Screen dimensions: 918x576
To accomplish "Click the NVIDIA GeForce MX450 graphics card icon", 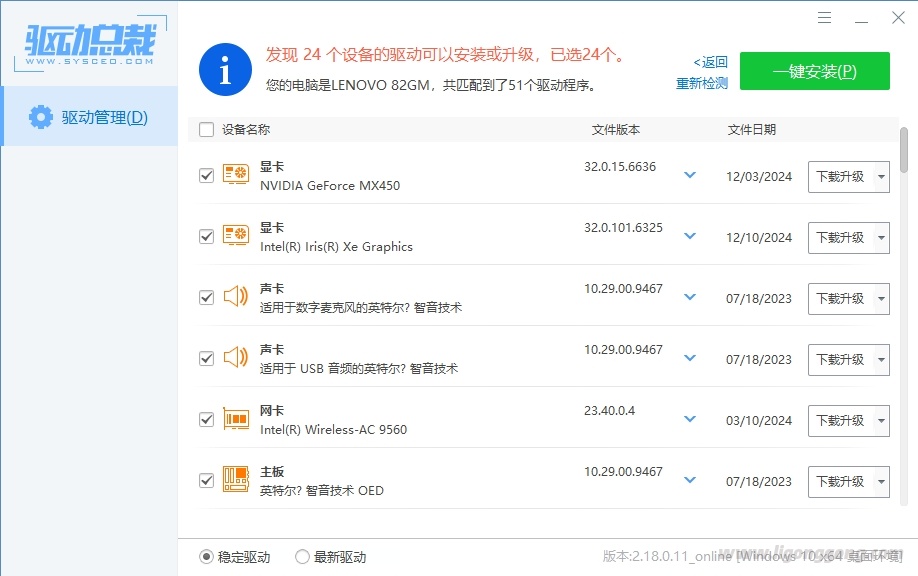I will click(236, 174).
